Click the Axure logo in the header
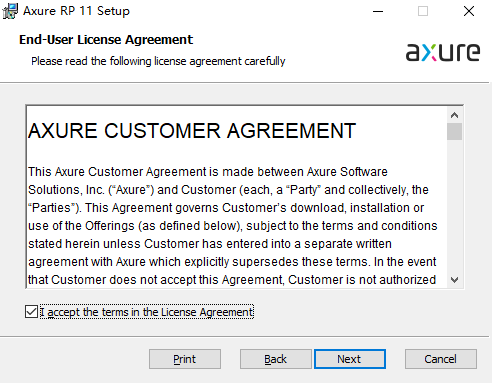 (x=443, y=52)
